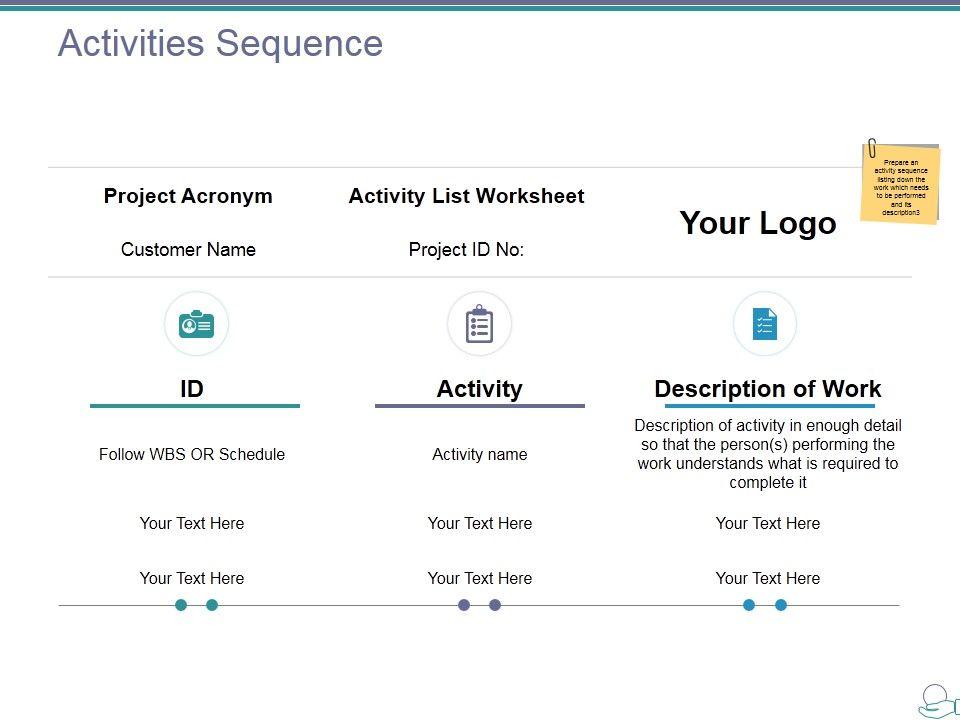Screen dimensions: 960x720
Task: Click the second purple dot under Activity column
Action: click(495, 605)
